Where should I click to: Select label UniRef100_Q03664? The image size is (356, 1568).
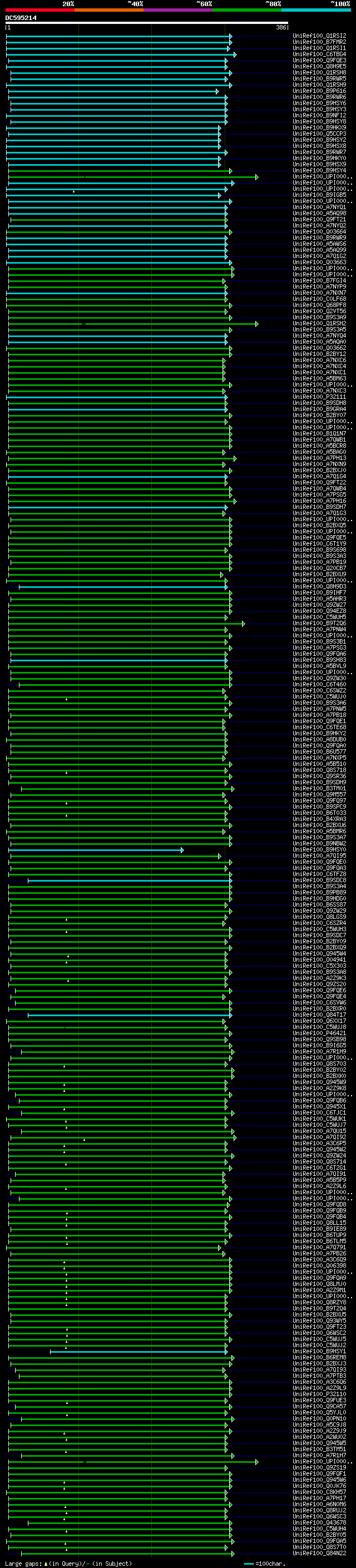click(x=319, y=232)
